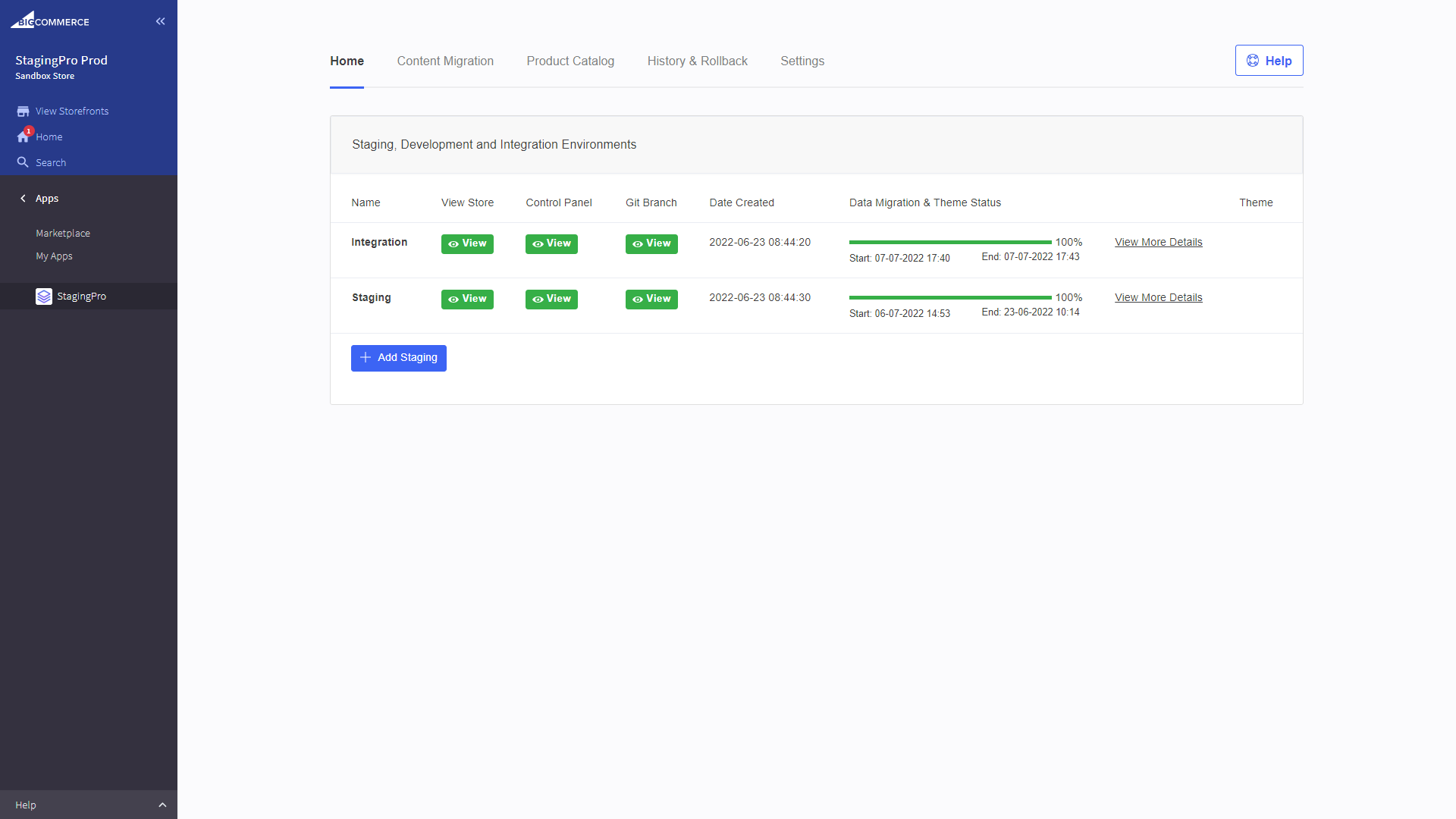Click 'Start: 07-07-2022 17:40' text
The image size is (1456, 819).
[x=899, y=259]
